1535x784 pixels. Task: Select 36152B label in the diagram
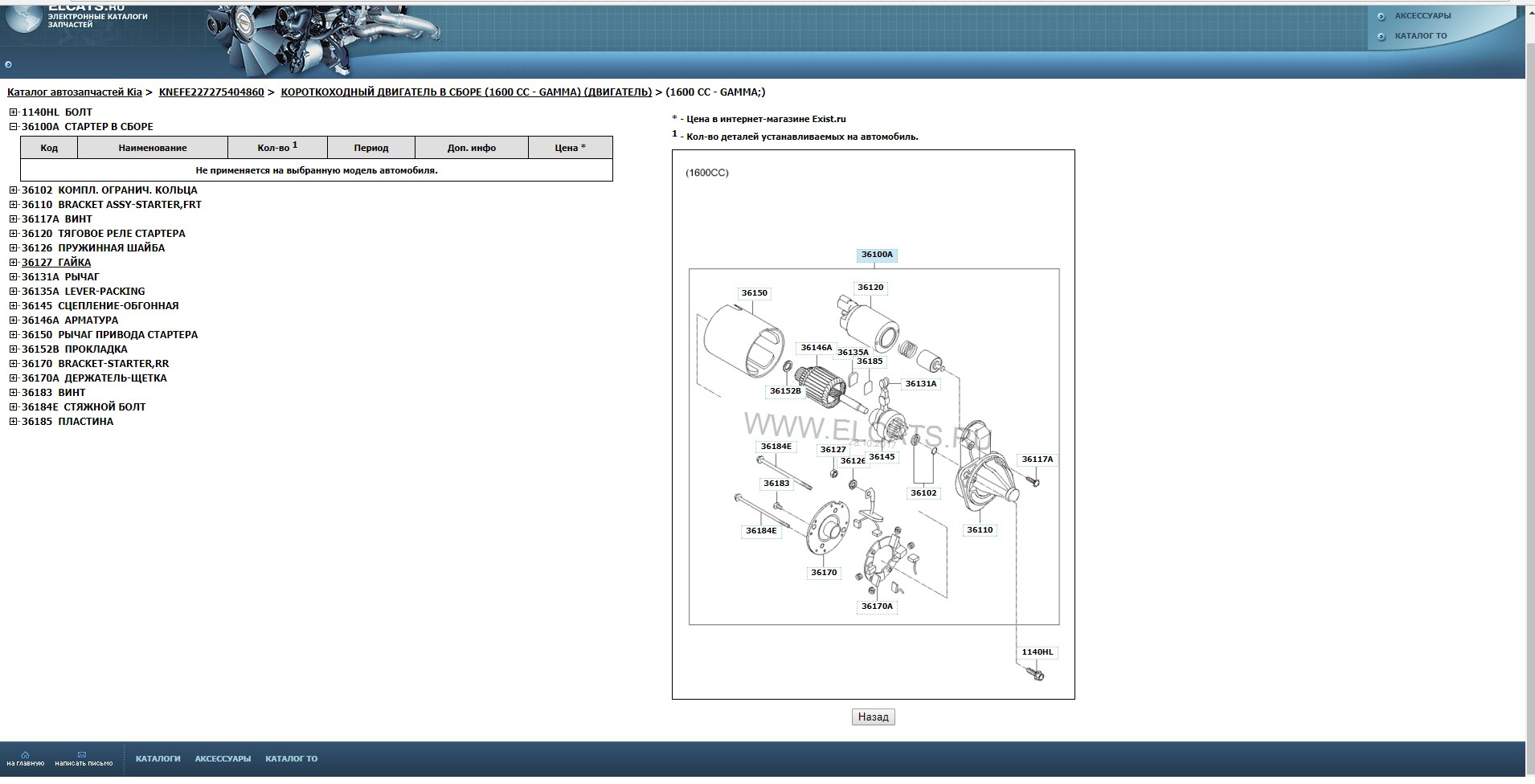tap(785, 391)
